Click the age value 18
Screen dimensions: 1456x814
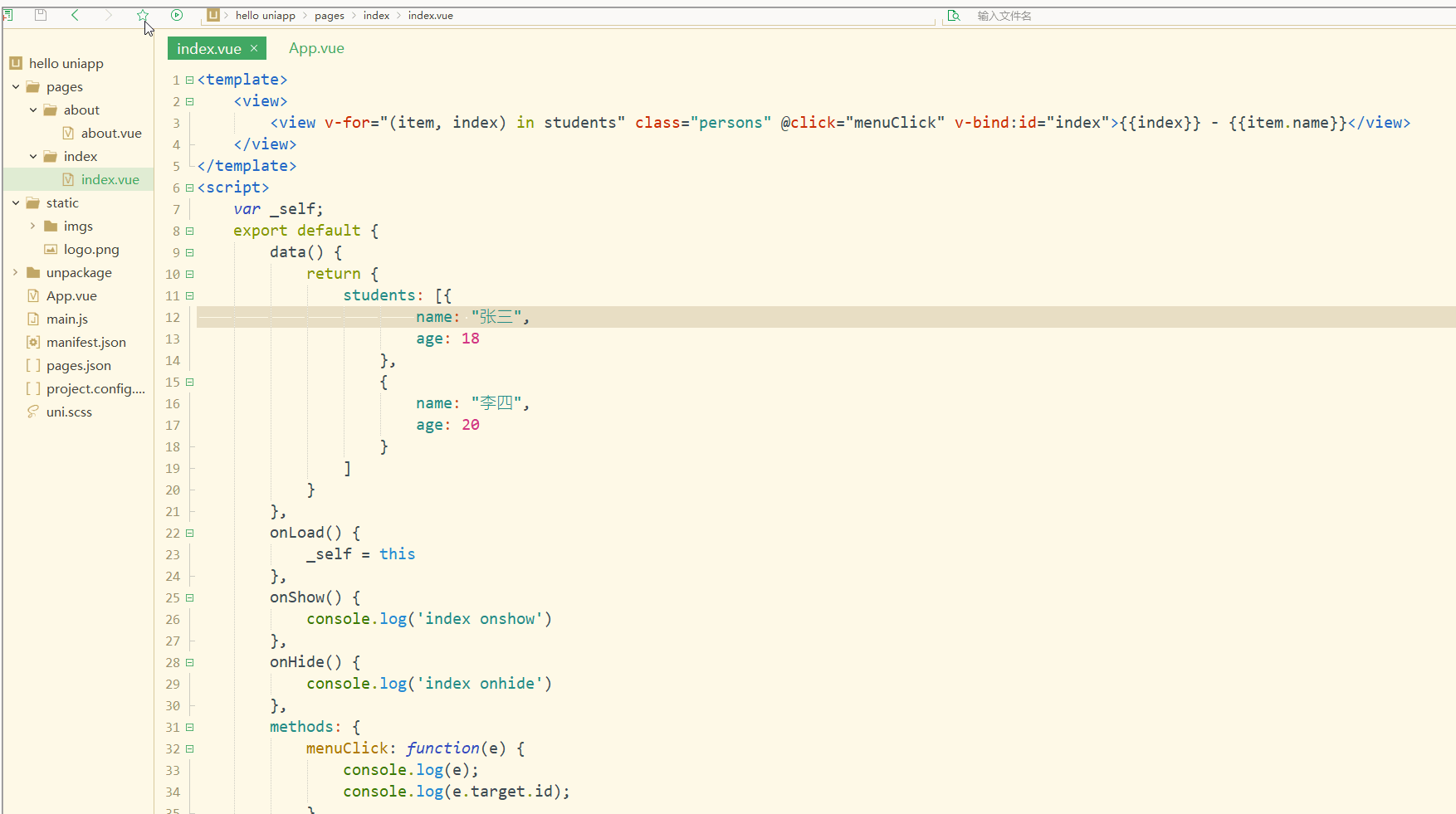[471, 339]
